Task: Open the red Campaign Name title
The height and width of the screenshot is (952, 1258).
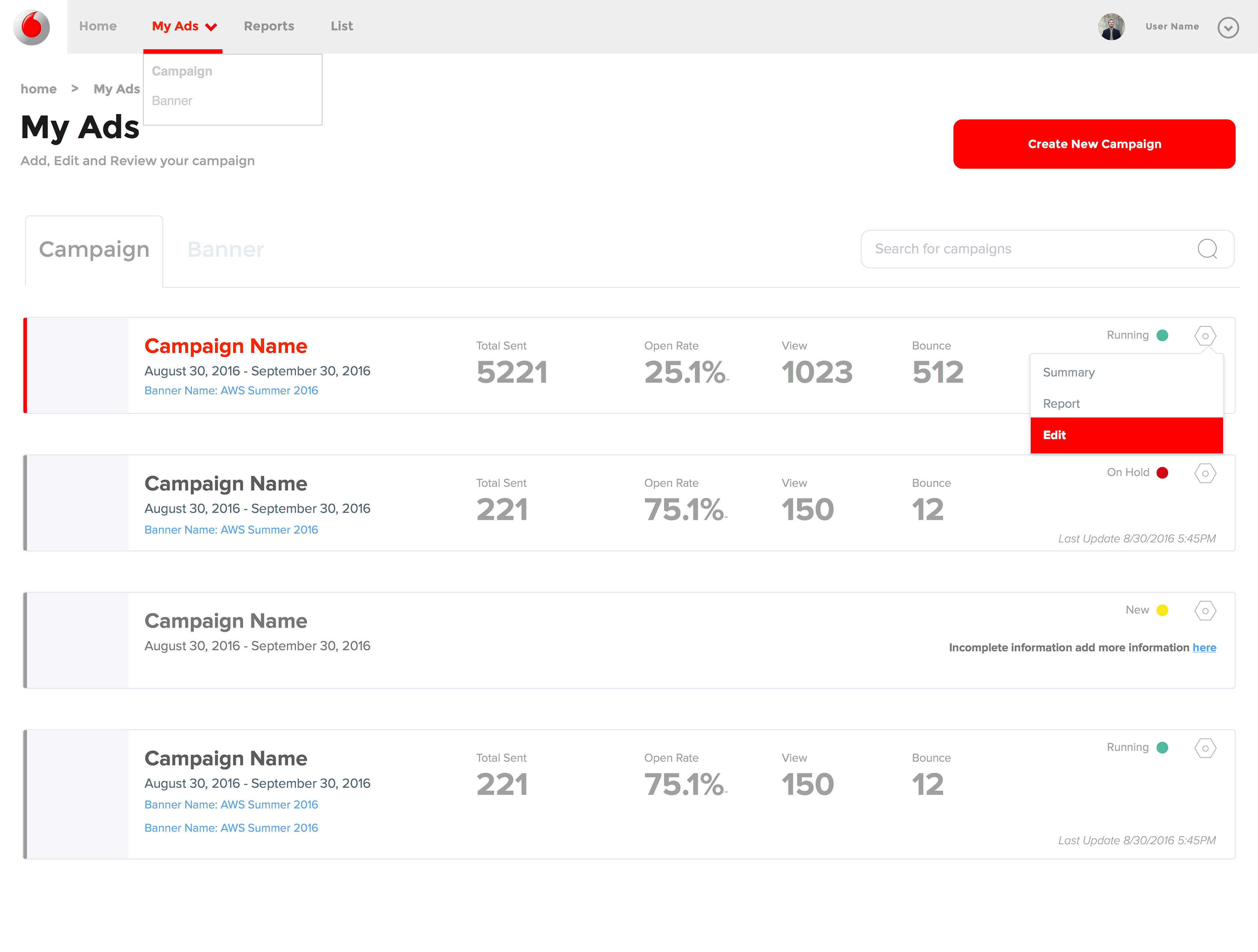Action: (226, 345)
